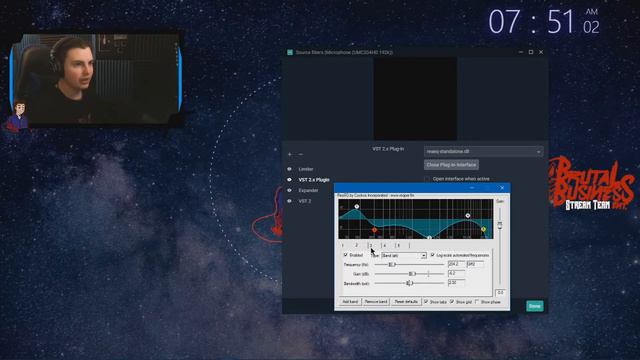This screenshot has width=640, height=360.
Task: Select the Limiter filter in the list
Action: [x=306, y=169]
